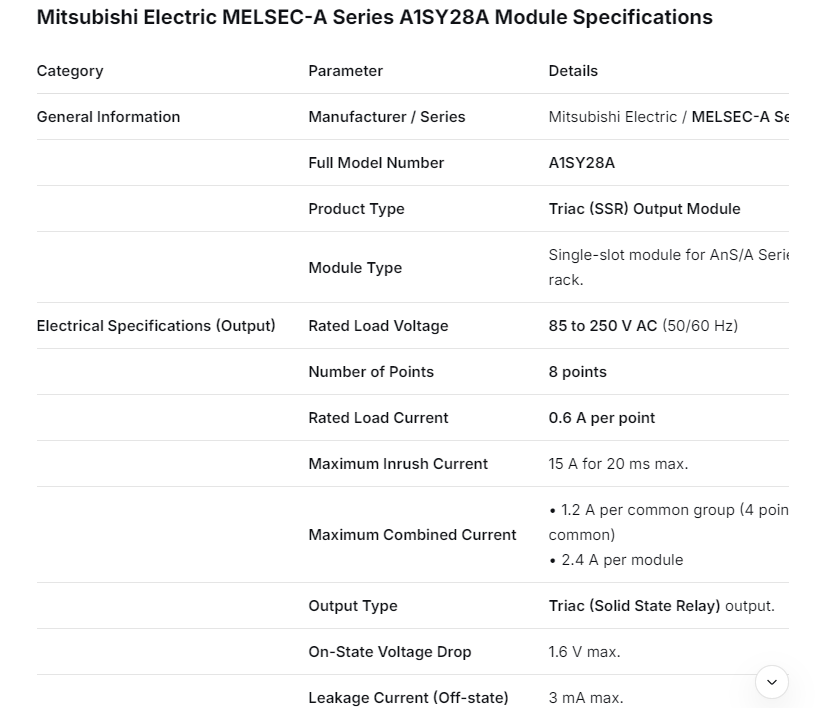The image size is (827, 708).
Task: Click the Output Type parameter label
Action: tap(352, 606)
